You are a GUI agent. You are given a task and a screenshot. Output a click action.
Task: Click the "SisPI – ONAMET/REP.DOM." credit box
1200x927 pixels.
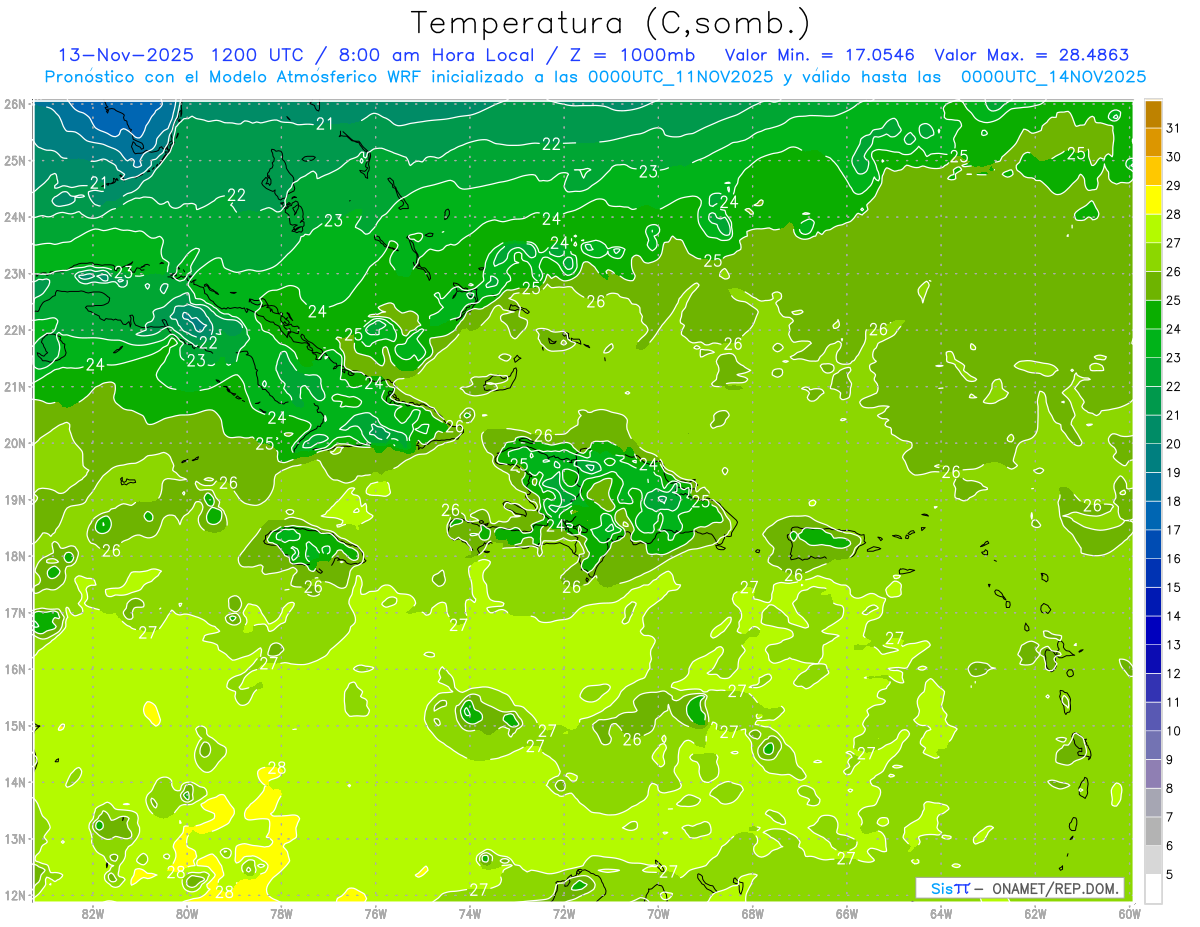(1020, 888)
